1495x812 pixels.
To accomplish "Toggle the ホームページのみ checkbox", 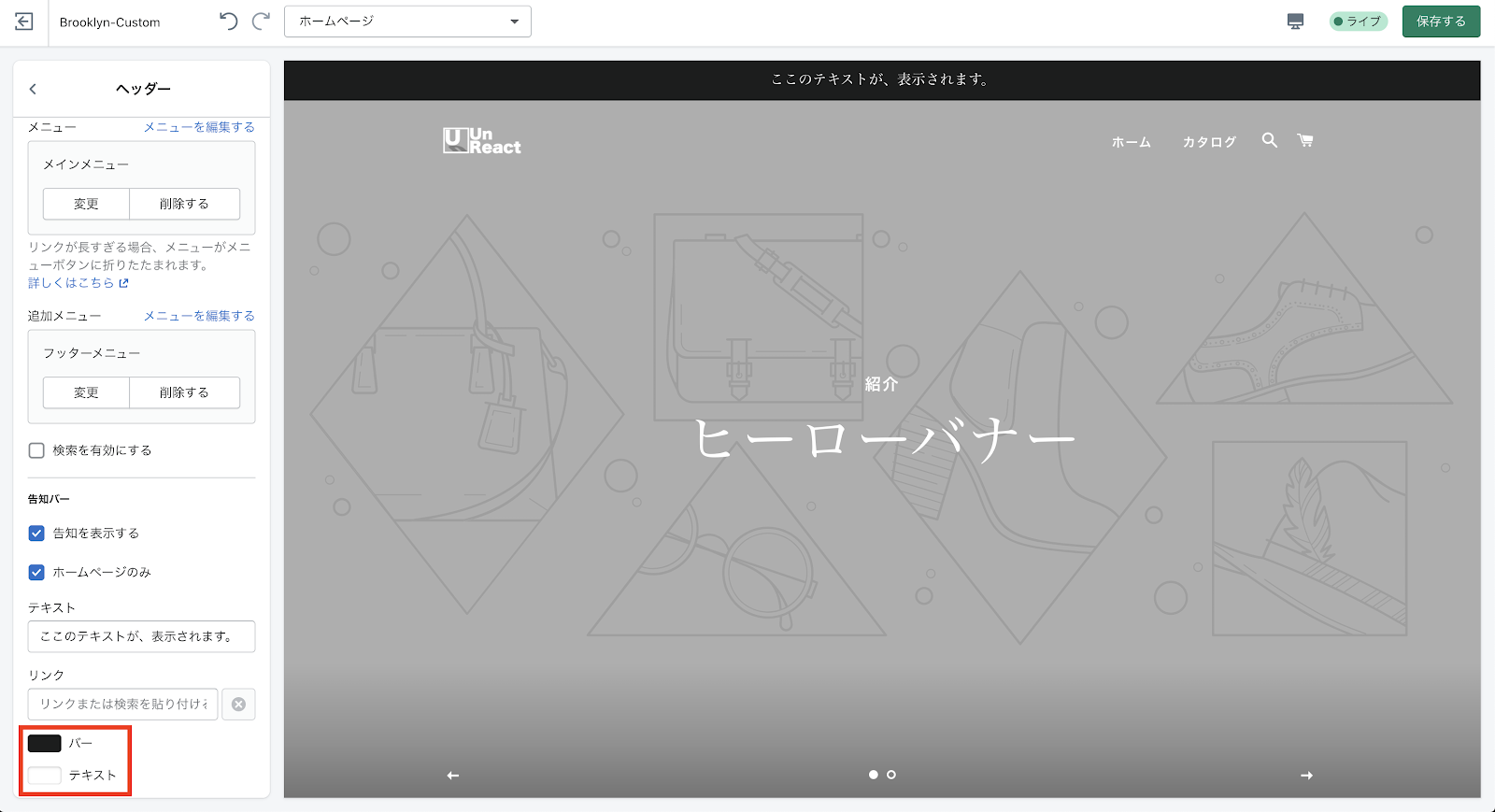I will (36, 572).
